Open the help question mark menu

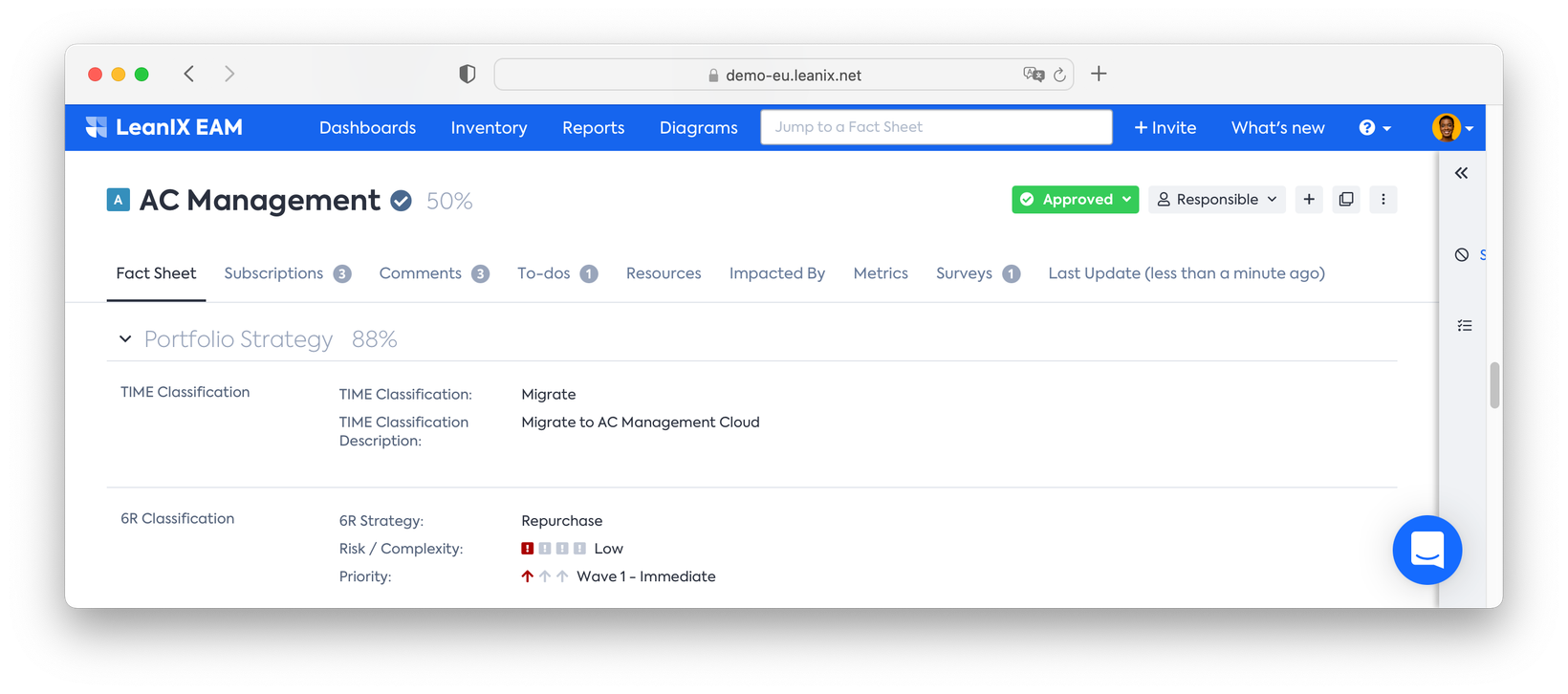point(1375,127)
